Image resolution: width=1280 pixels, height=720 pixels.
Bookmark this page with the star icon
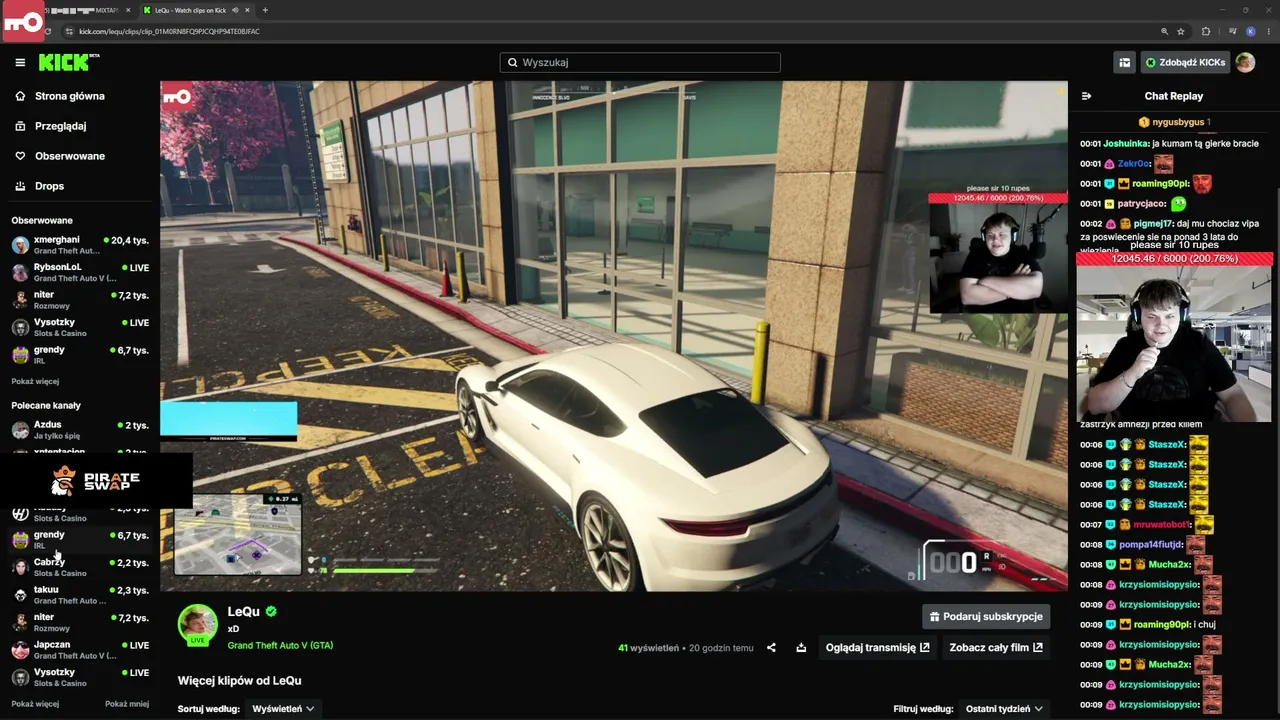1181,31
